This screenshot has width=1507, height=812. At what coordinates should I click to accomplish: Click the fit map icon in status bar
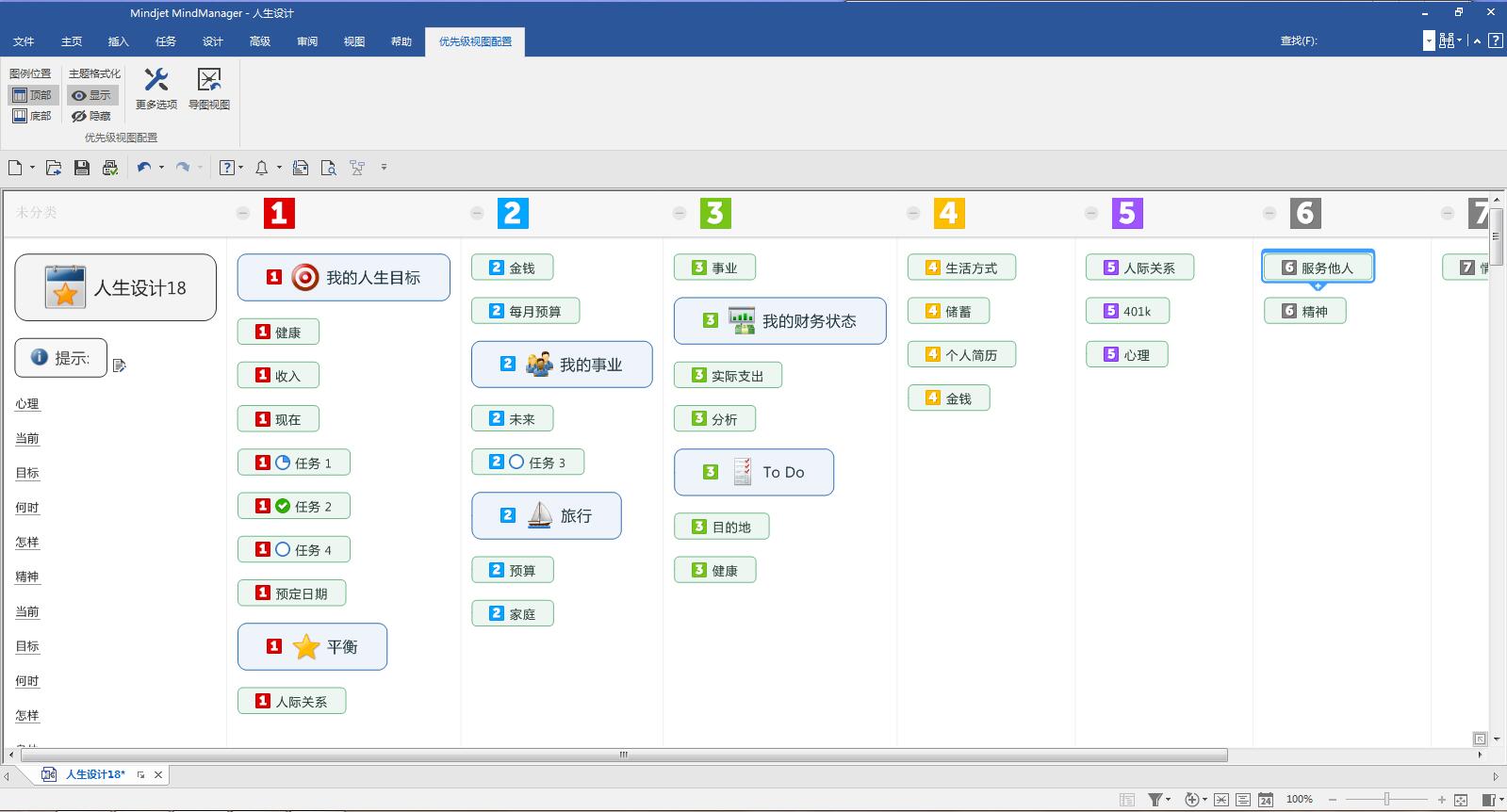[1461, 800]
